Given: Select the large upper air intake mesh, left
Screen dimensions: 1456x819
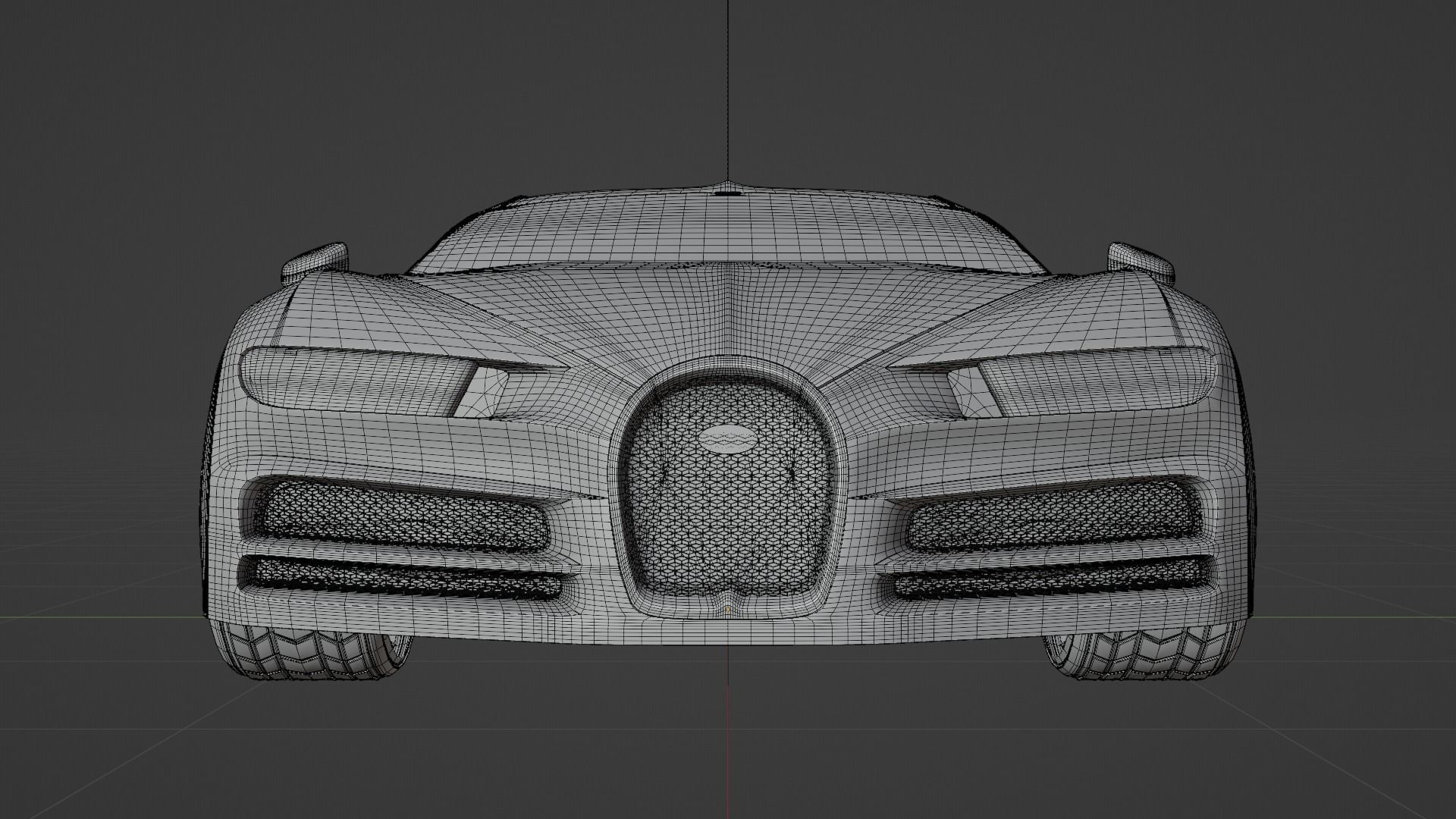Looking at the screenshot, I should [402, 516].
